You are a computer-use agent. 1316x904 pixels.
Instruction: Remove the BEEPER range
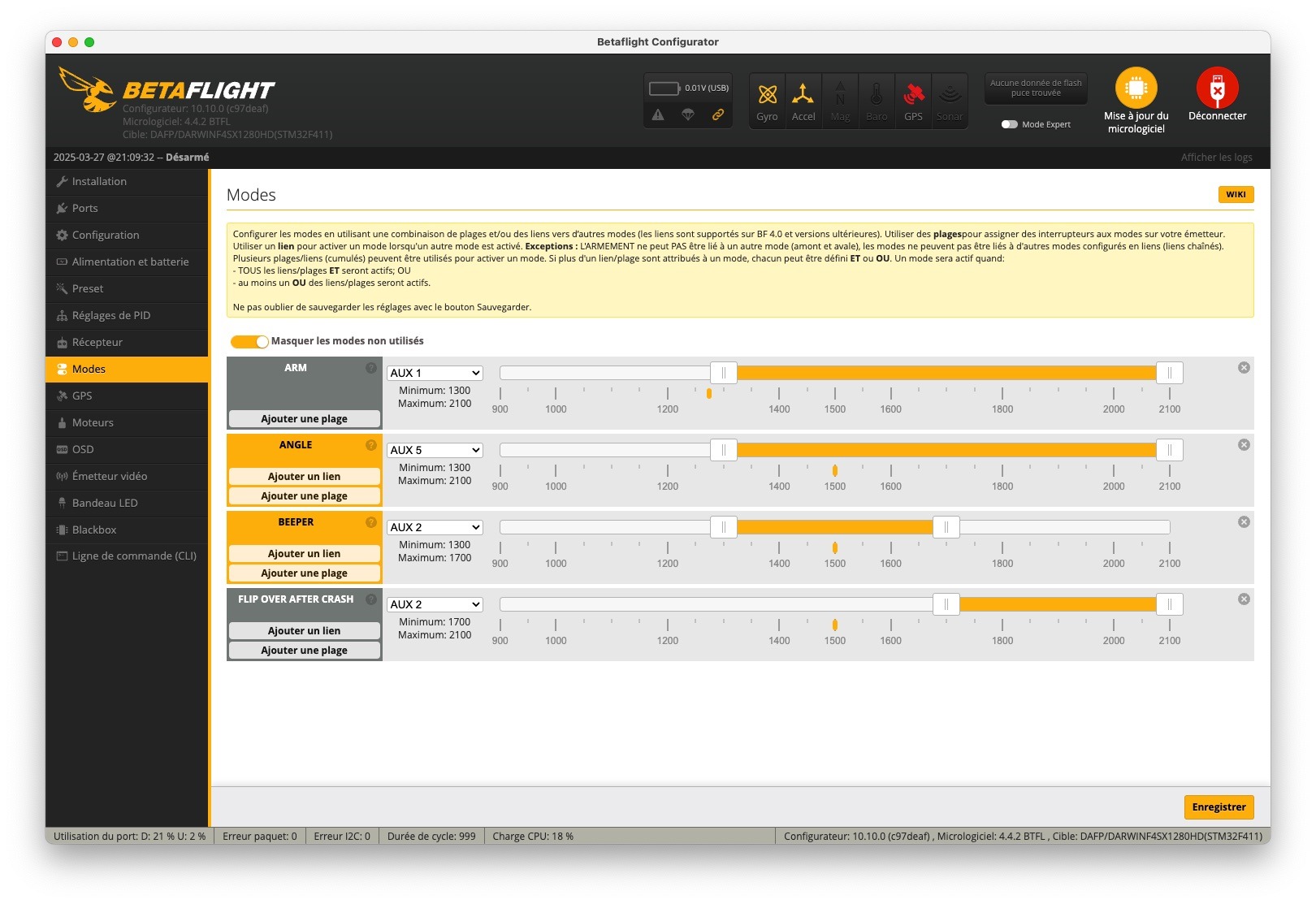(x=1244, y=522)
